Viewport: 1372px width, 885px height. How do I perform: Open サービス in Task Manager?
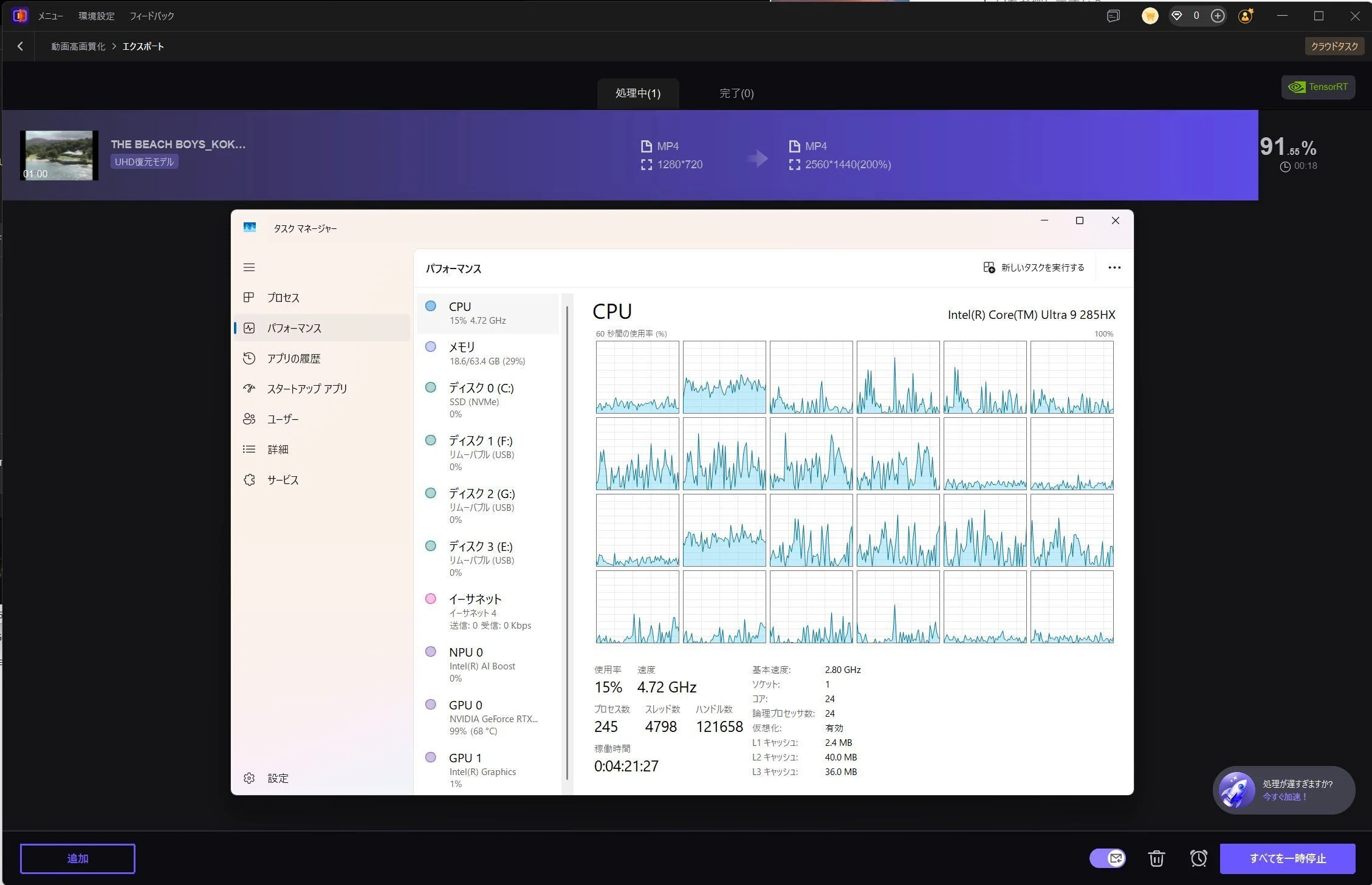(x=322, y=480)
